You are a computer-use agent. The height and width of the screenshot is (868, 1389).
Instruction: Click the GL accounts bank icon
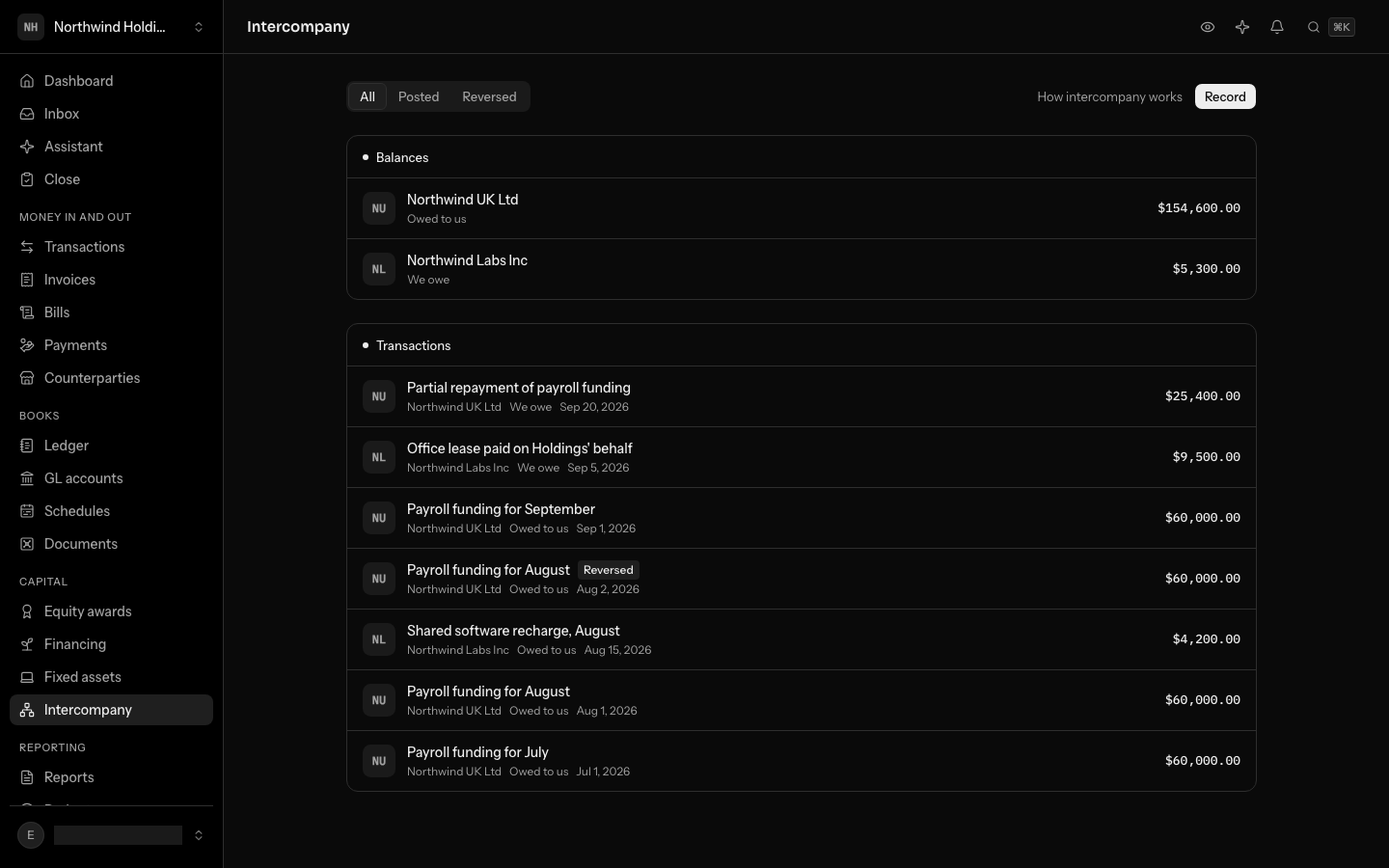tap(27, 478)
